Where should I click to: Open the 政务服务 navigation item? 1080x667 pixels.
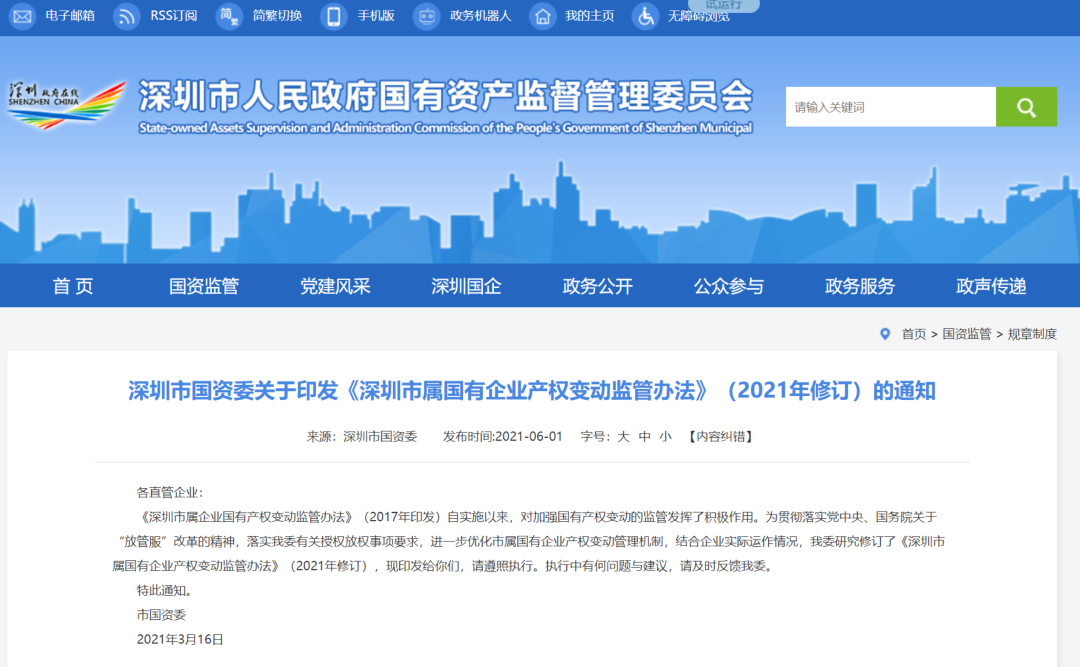coord(860,286)
